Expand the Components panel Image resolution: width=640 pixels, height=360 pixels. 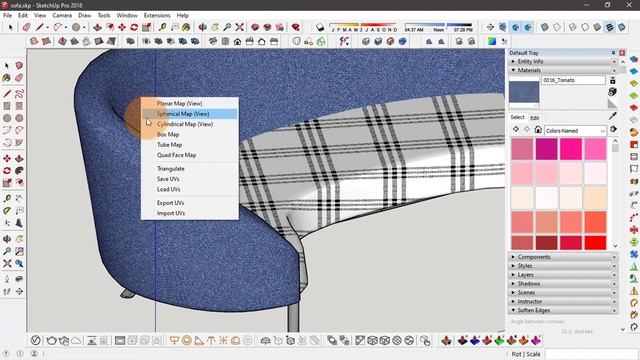[x=563, y=257]
